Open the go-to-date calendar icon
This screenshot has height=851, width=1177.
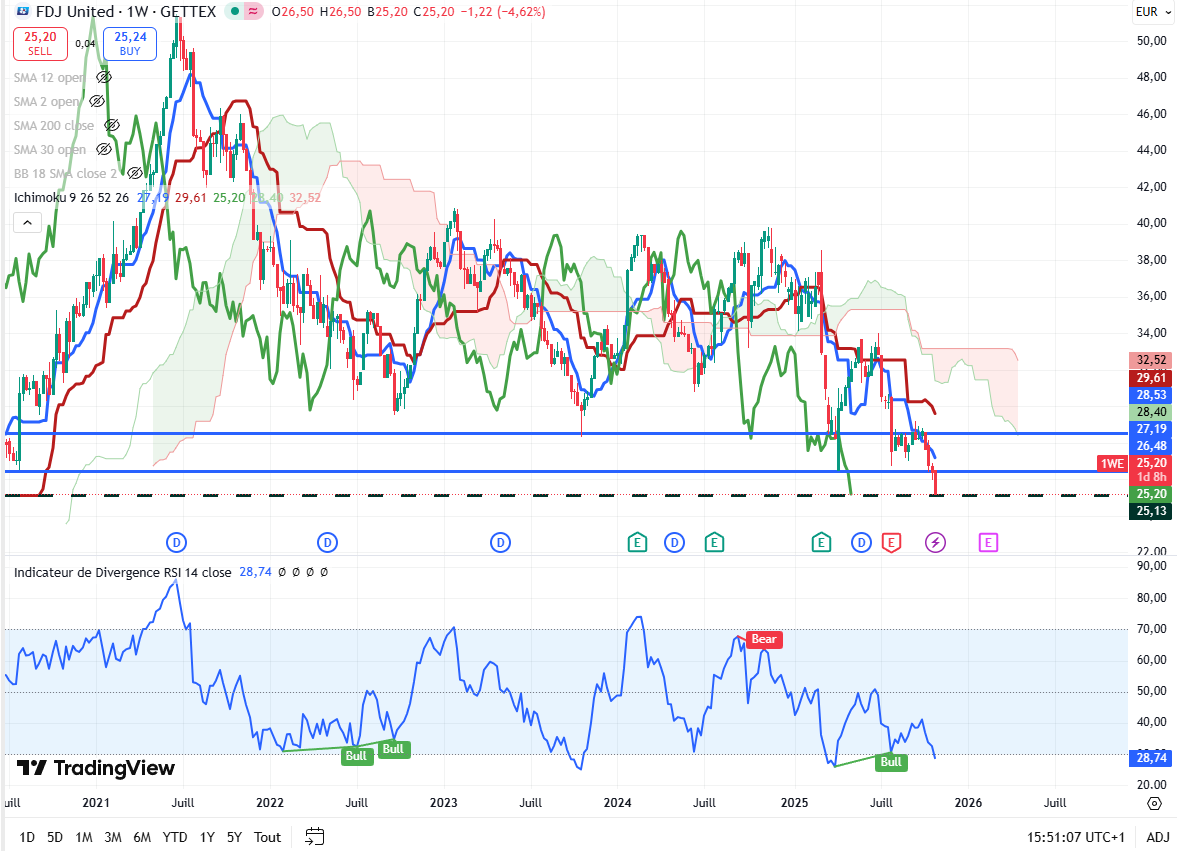(x=315, y=837)
